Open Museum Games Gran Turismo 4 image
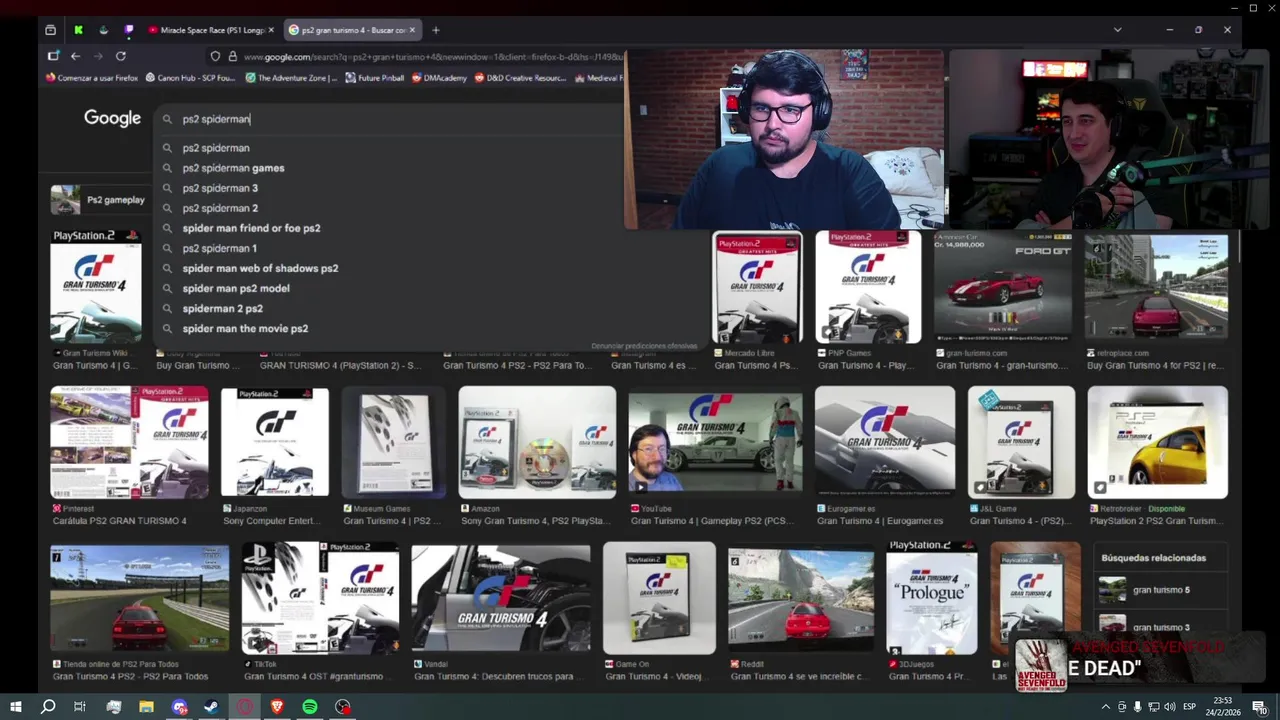The width and height of the screenshot is (1280, 720). click(393, 443)
